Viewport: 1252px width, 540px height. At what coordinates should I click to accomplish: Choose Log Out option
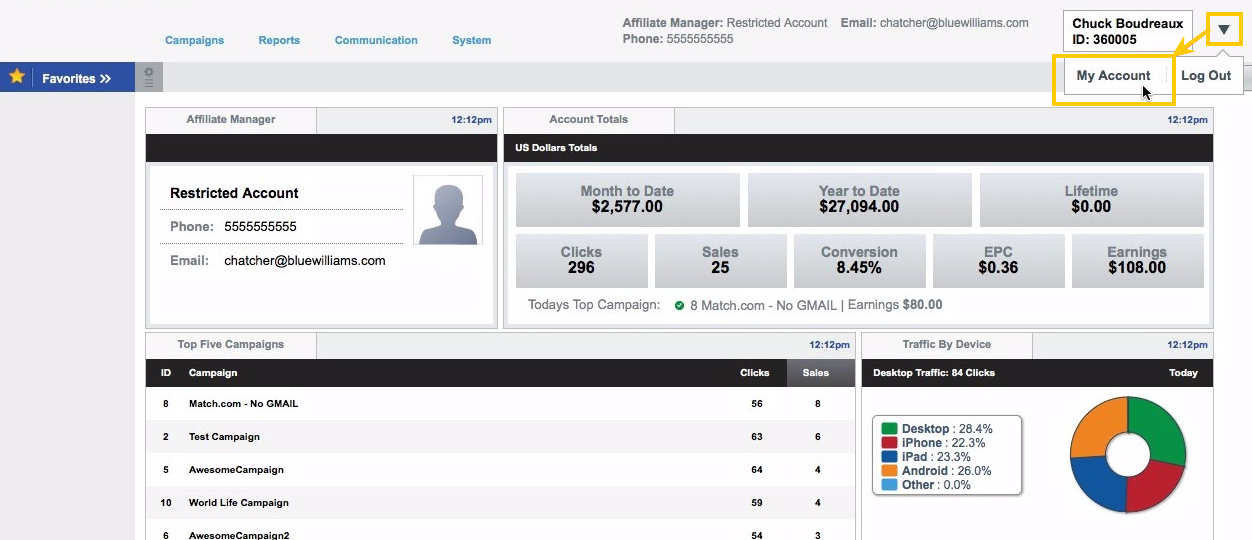point(1206,76)
